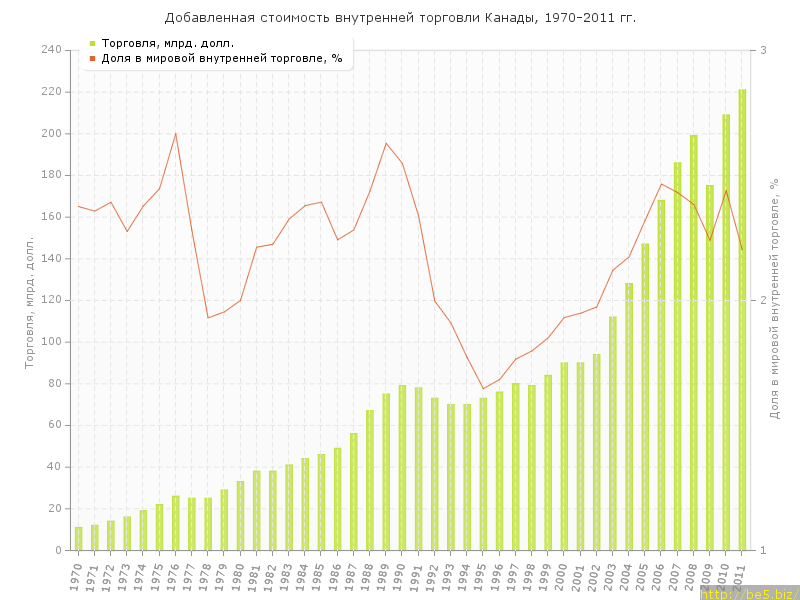The width and height of the screenshot is (800, 600).
Task: Click the orange line low point at 1995
Action: [x=483, y=389]
